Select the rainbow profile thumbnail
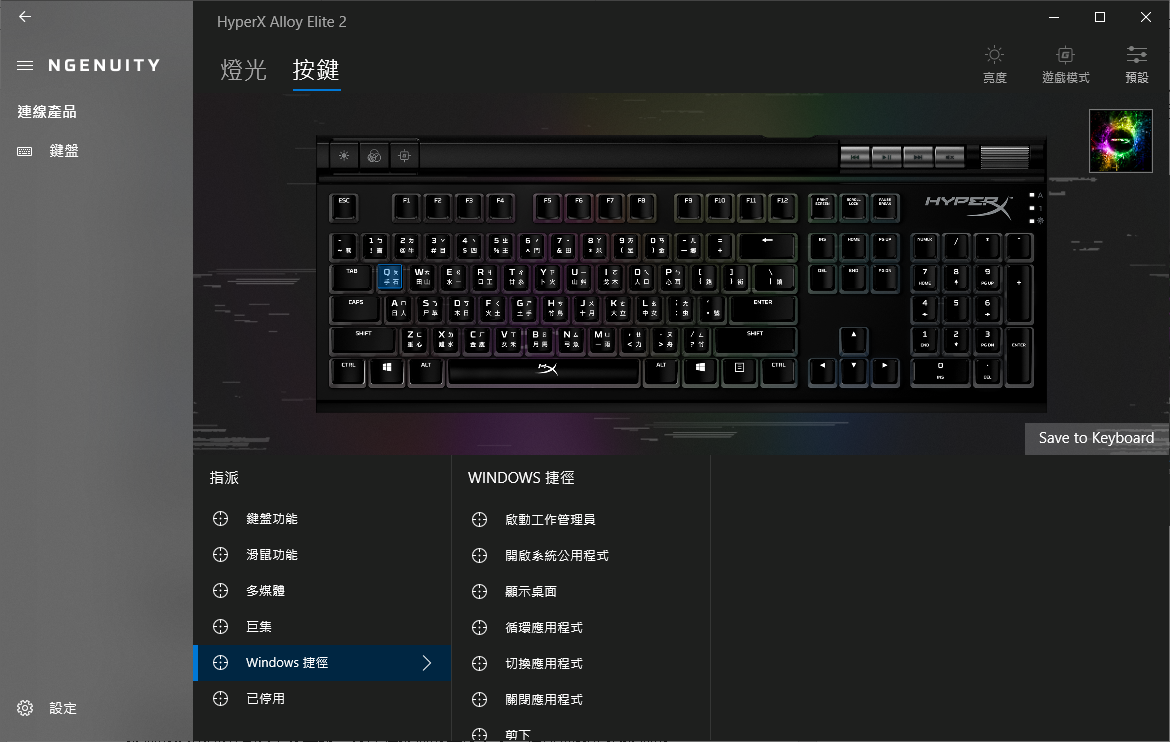Screen dimensions: 1170x742 (1120, 140)
